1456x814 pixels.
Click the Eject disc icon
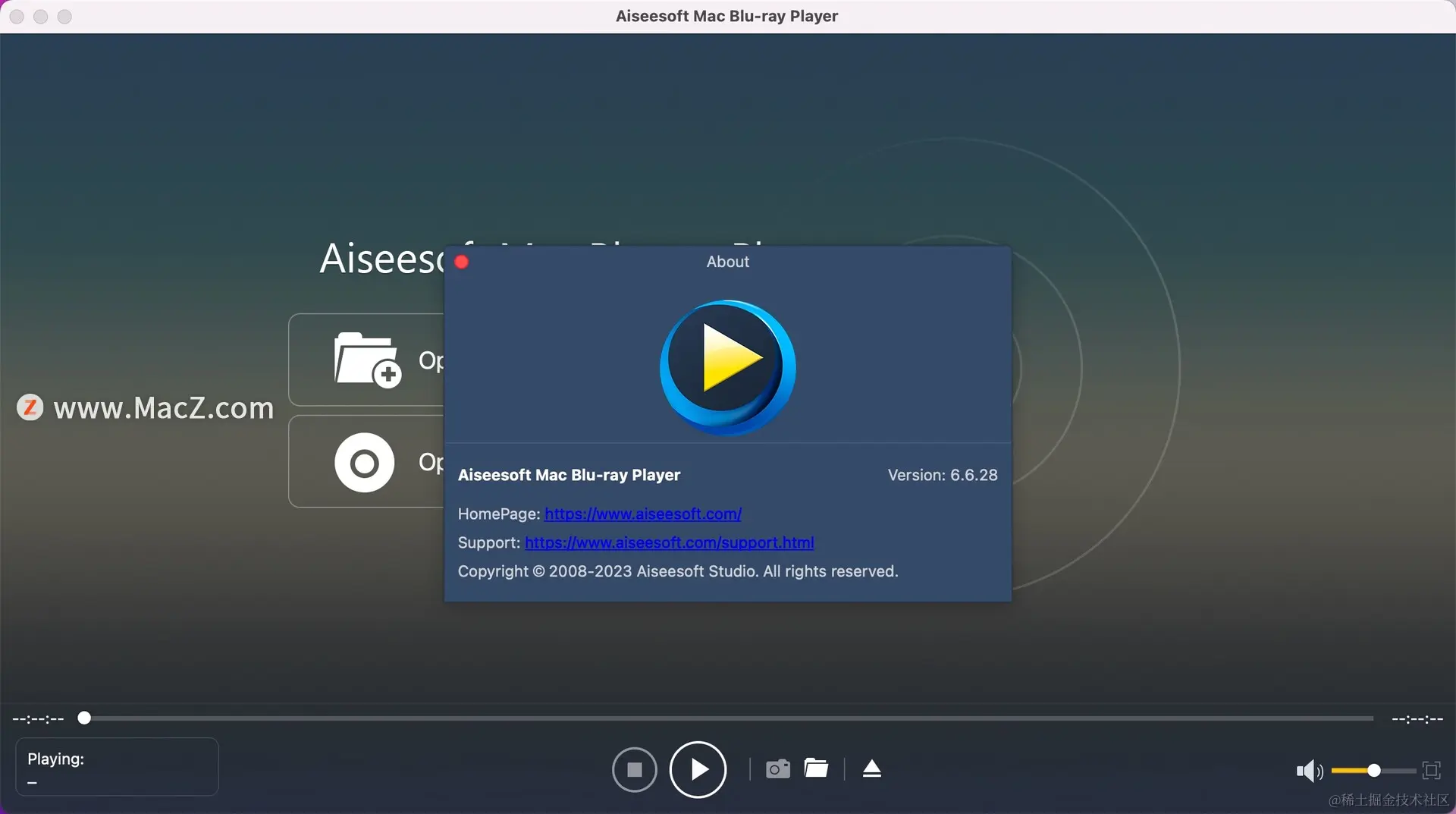872,769
